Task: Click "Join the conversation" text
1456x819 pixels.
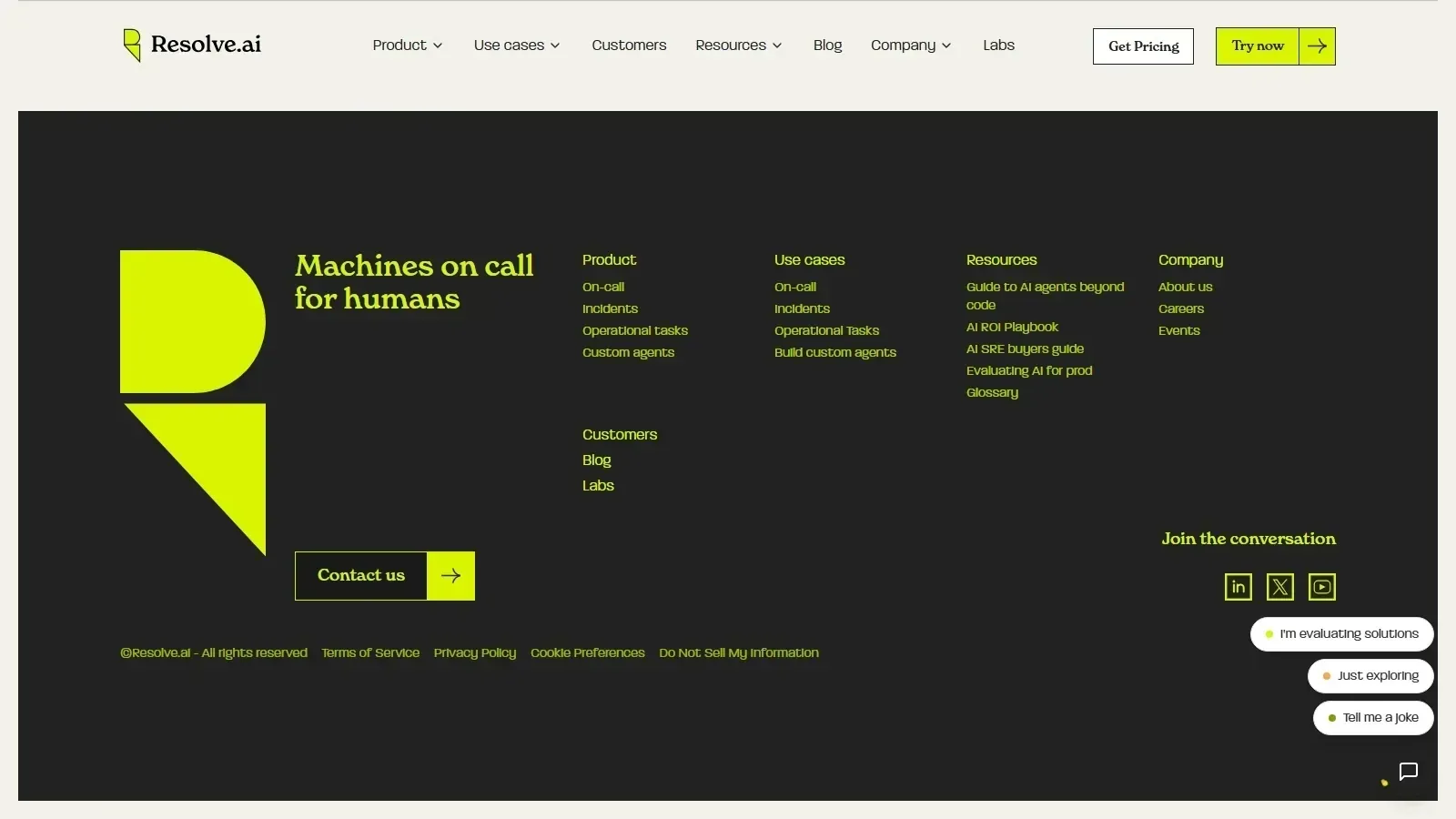Action: [1249, 539]
